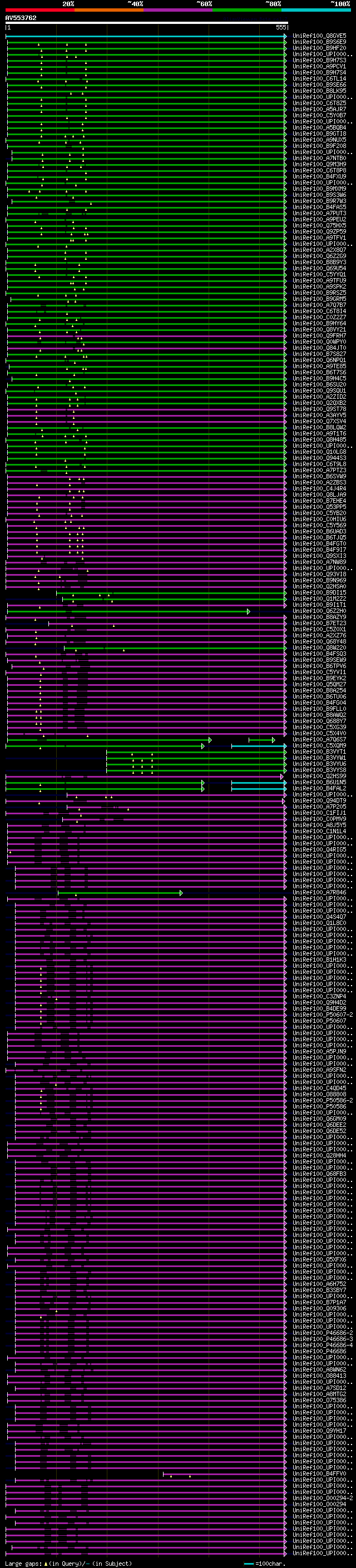Open hit UniRef100_B8LK95
This screenshot has width=356, height=1568.
pyautogui.click(x=319, y=91)
